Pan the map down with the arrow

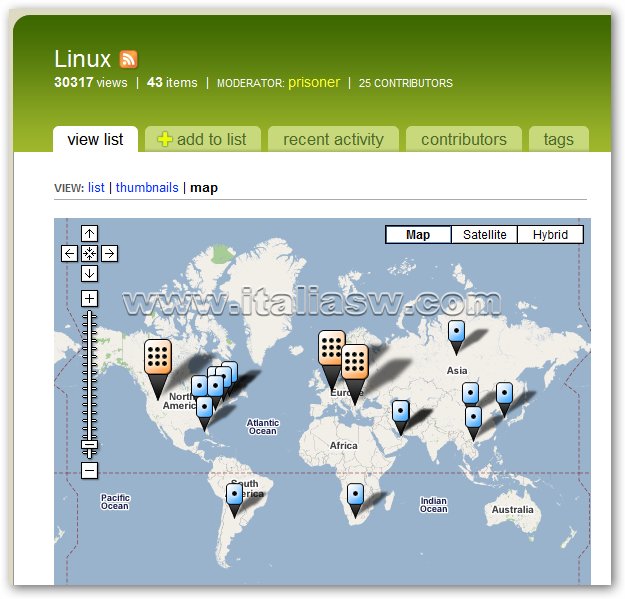click(x=89, y=274)
